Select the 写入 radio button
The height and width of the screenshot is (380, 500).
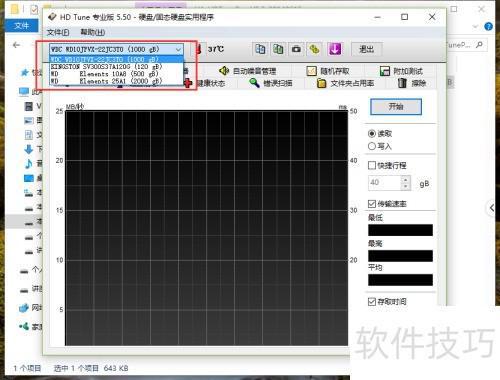tap(372, 146)
